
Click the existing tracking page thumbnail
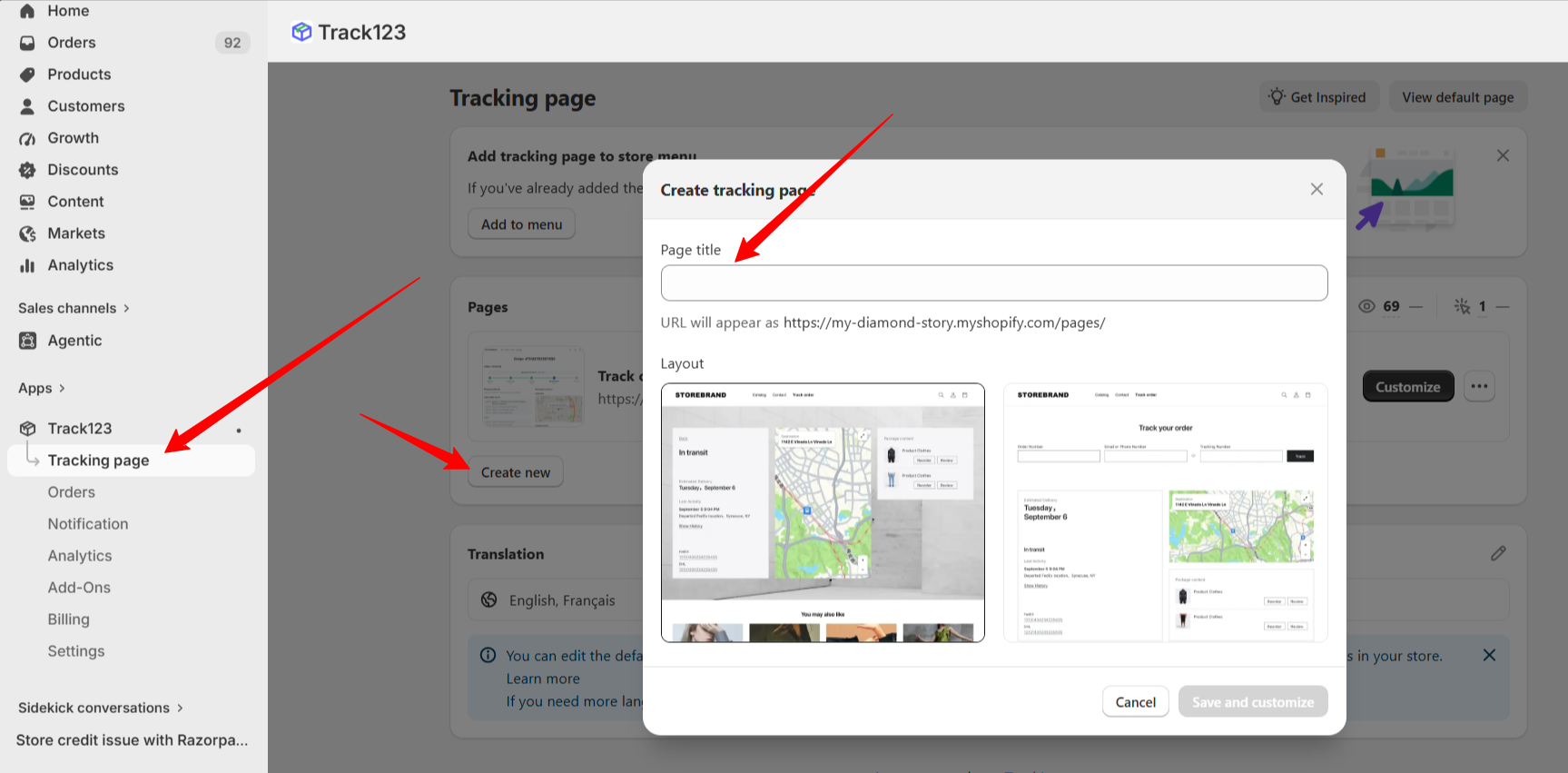(x=533, y=386)
